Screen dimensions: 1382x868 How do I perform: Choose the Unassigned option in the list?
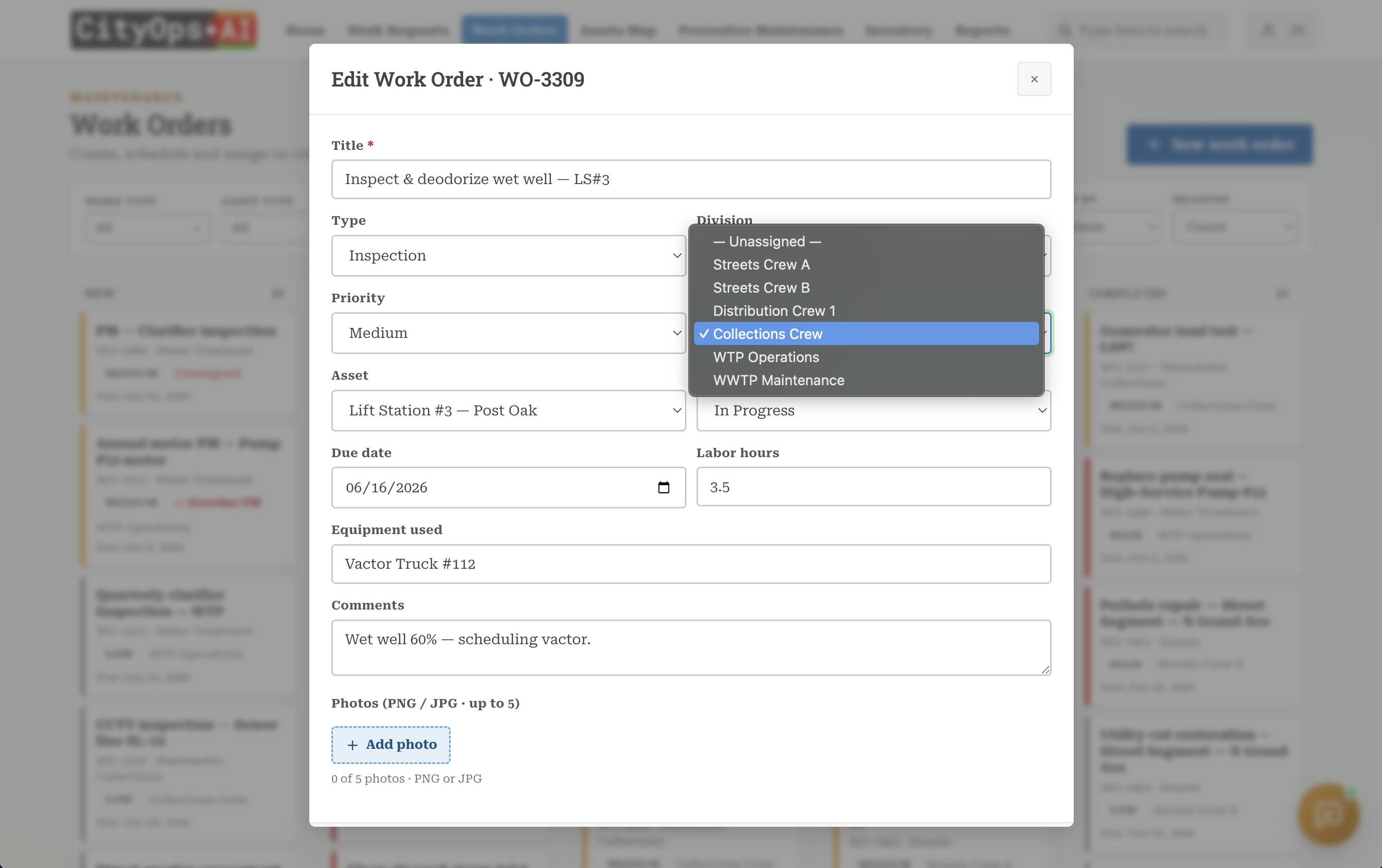[866, 241]
